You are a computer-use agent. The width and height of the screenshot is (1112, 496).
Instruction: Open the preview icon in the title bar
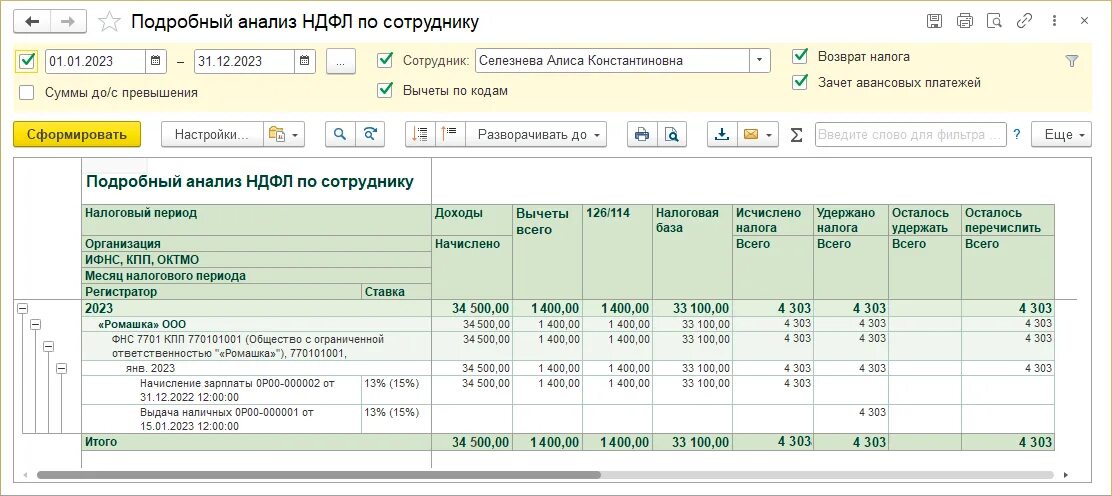pos(994,21)
